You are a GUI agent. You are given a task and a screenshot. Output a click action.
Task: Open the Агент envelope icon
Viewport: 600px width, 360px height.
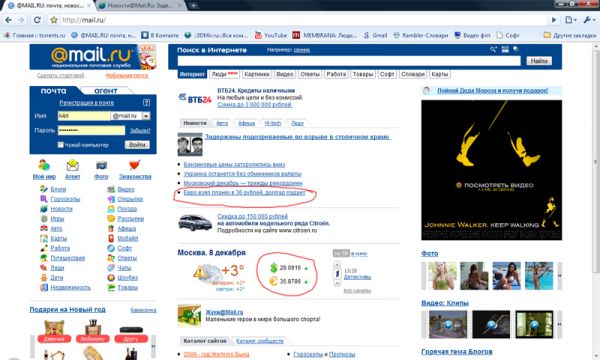[x=72, y=165]
